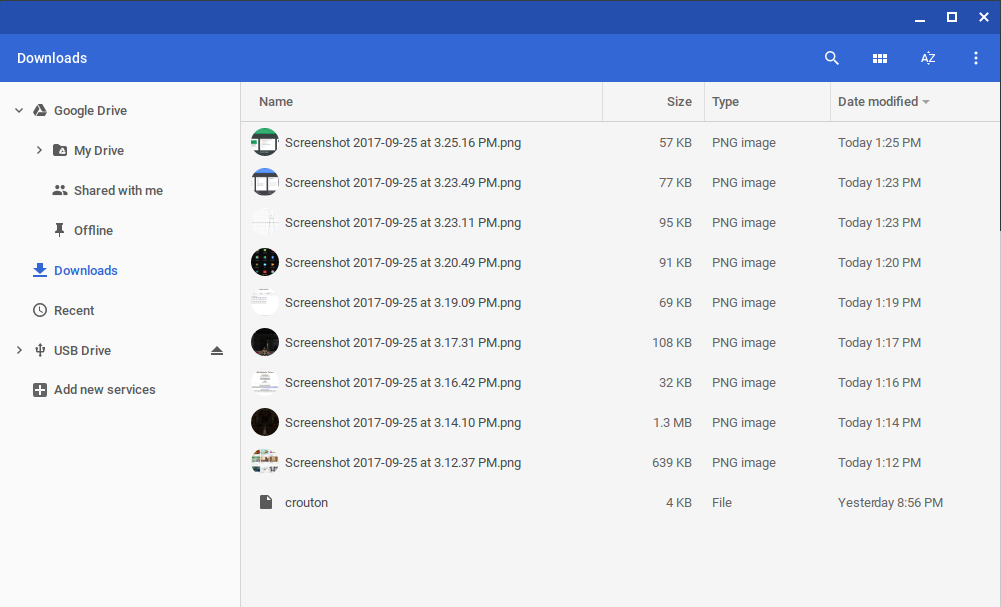Click the Google Drive icon in the sidebar
This screenshot has width=1001, height=607.
coord(40,111)
